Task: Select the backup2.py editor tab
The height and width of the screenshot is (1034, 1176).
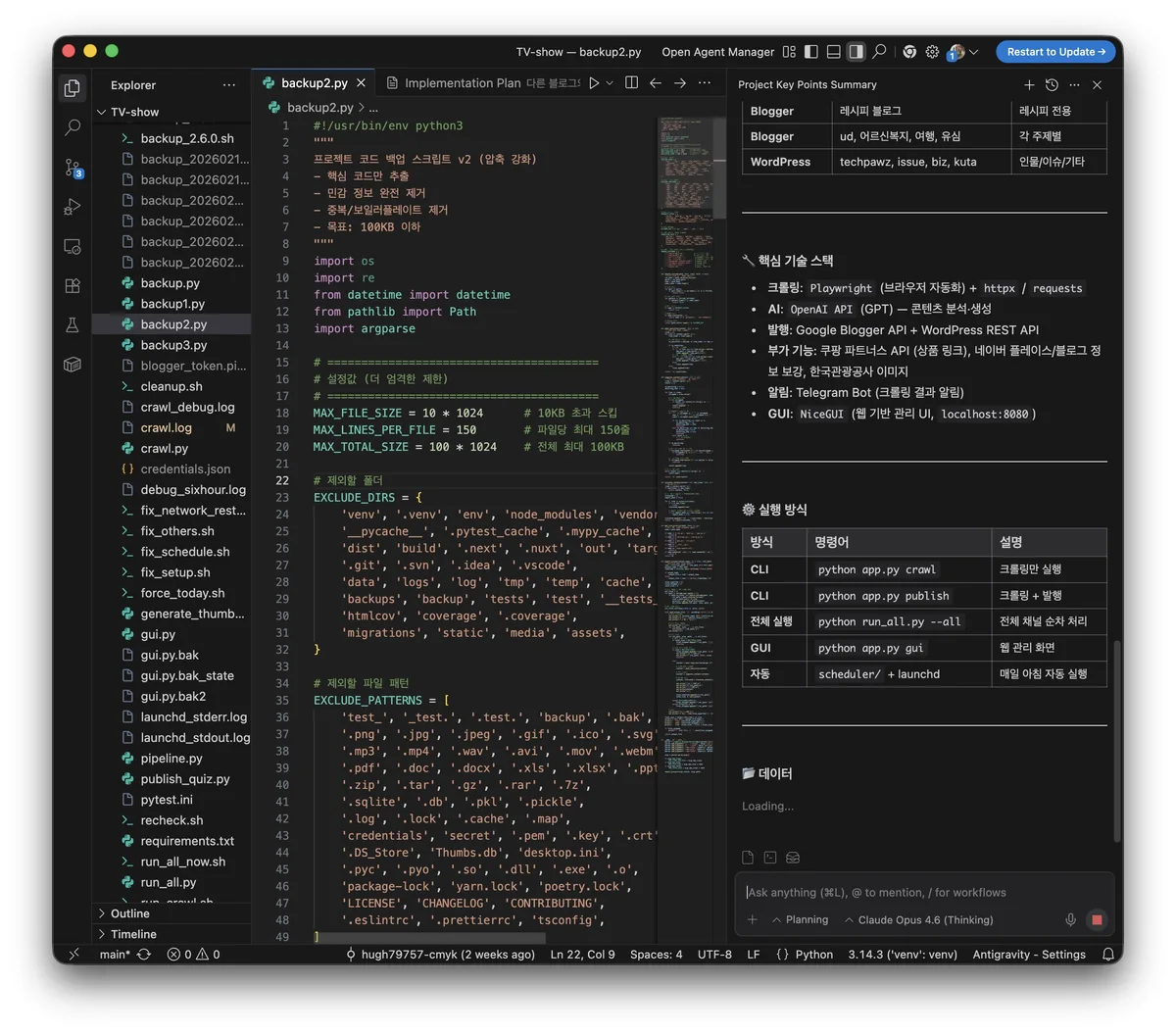Action: (x=314, y=83)
